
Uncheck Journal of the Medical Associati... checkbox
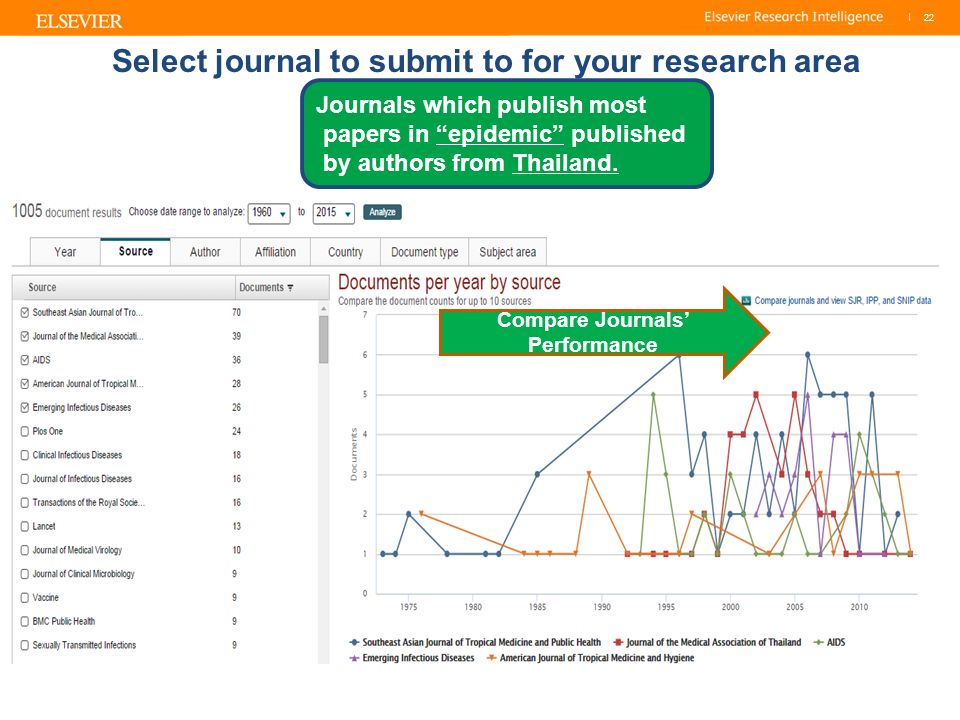[24, 336]
